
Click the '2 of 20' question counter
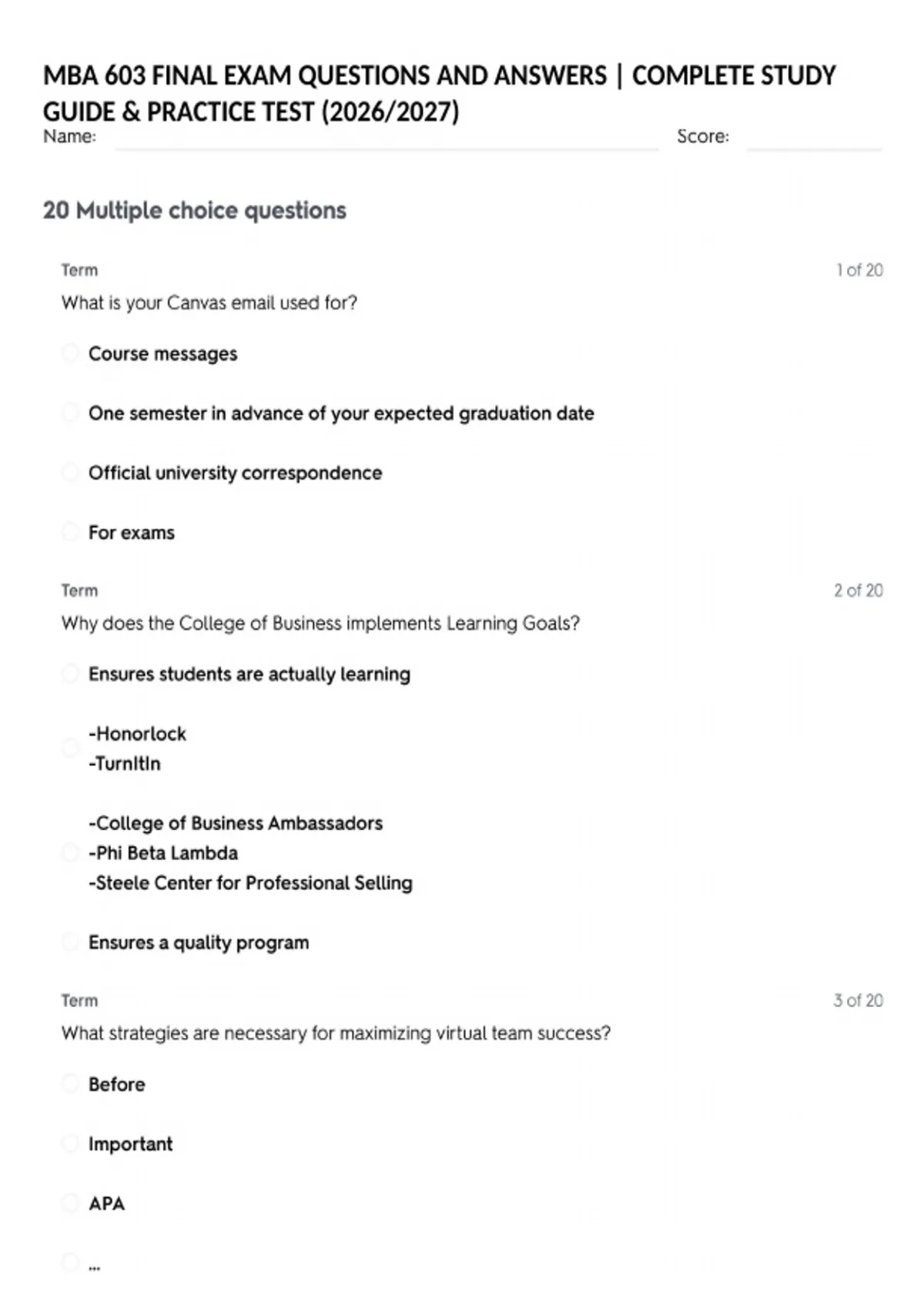point(859,591)
